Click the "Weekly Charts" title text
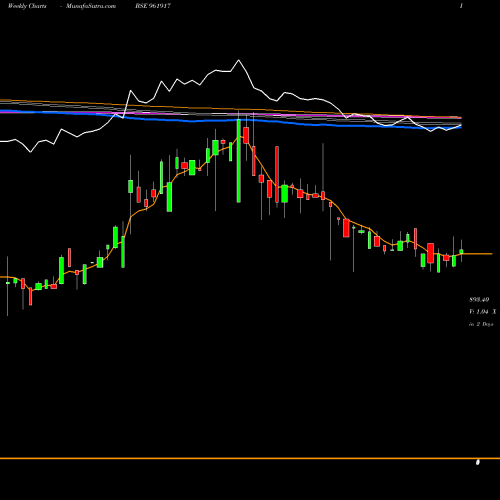The height and width of the screenshot is (500, 500). pyautogui.click(x=27, y=6)
